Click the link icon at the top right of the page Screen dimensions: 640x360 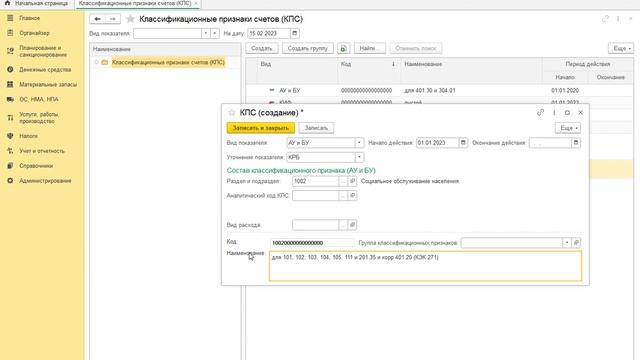click(x=605, y=19)
